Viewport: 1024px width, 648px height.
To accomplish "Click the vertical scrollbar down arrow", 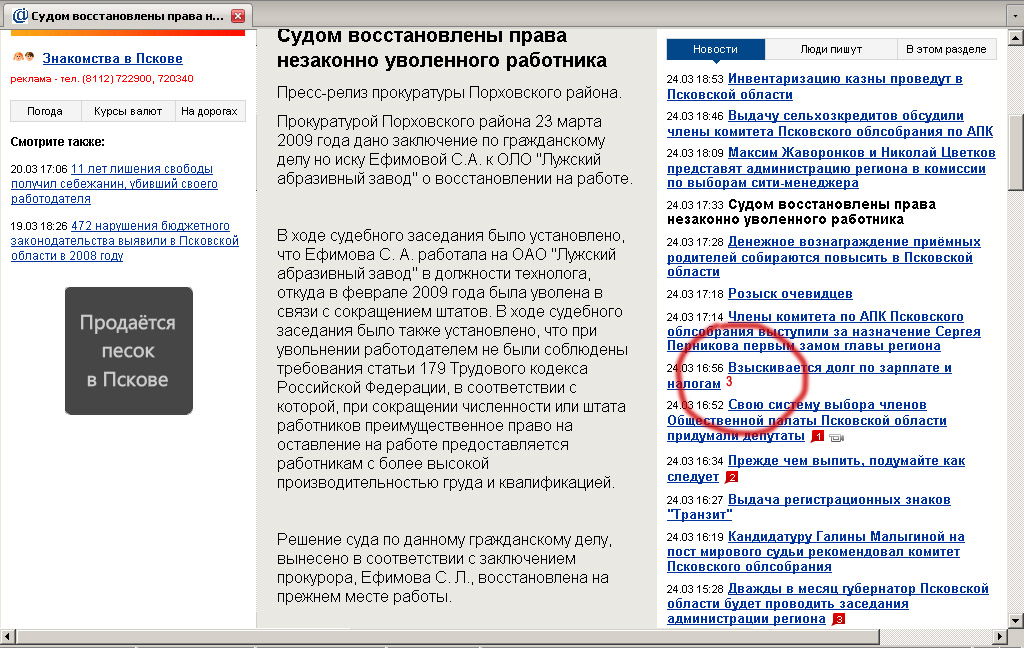I will coord(1016,620).
